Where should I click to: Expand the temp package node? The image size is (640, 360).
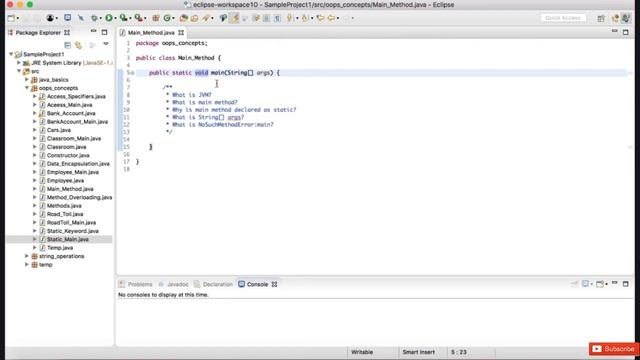(x=27, y=264)
